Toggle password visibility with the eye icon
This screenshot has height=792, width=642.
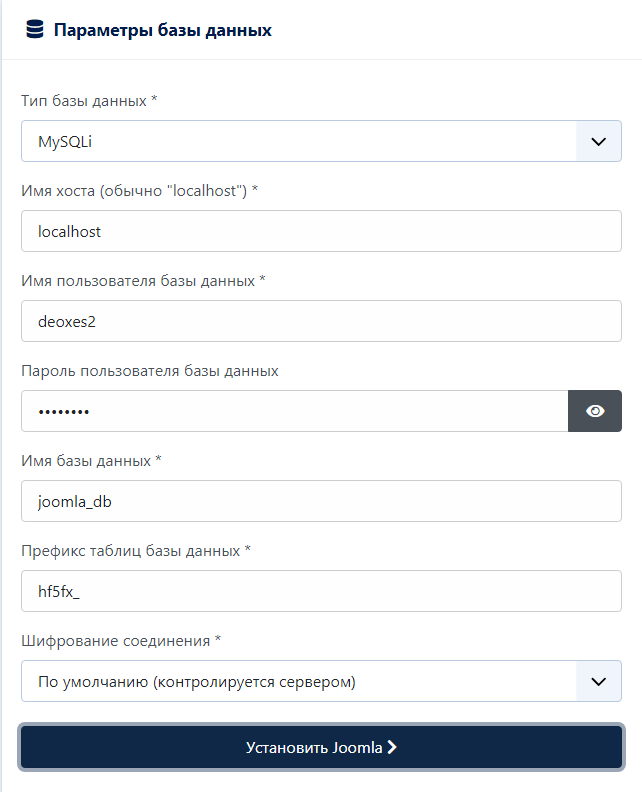pyautogui.click(x=595, y=411)
